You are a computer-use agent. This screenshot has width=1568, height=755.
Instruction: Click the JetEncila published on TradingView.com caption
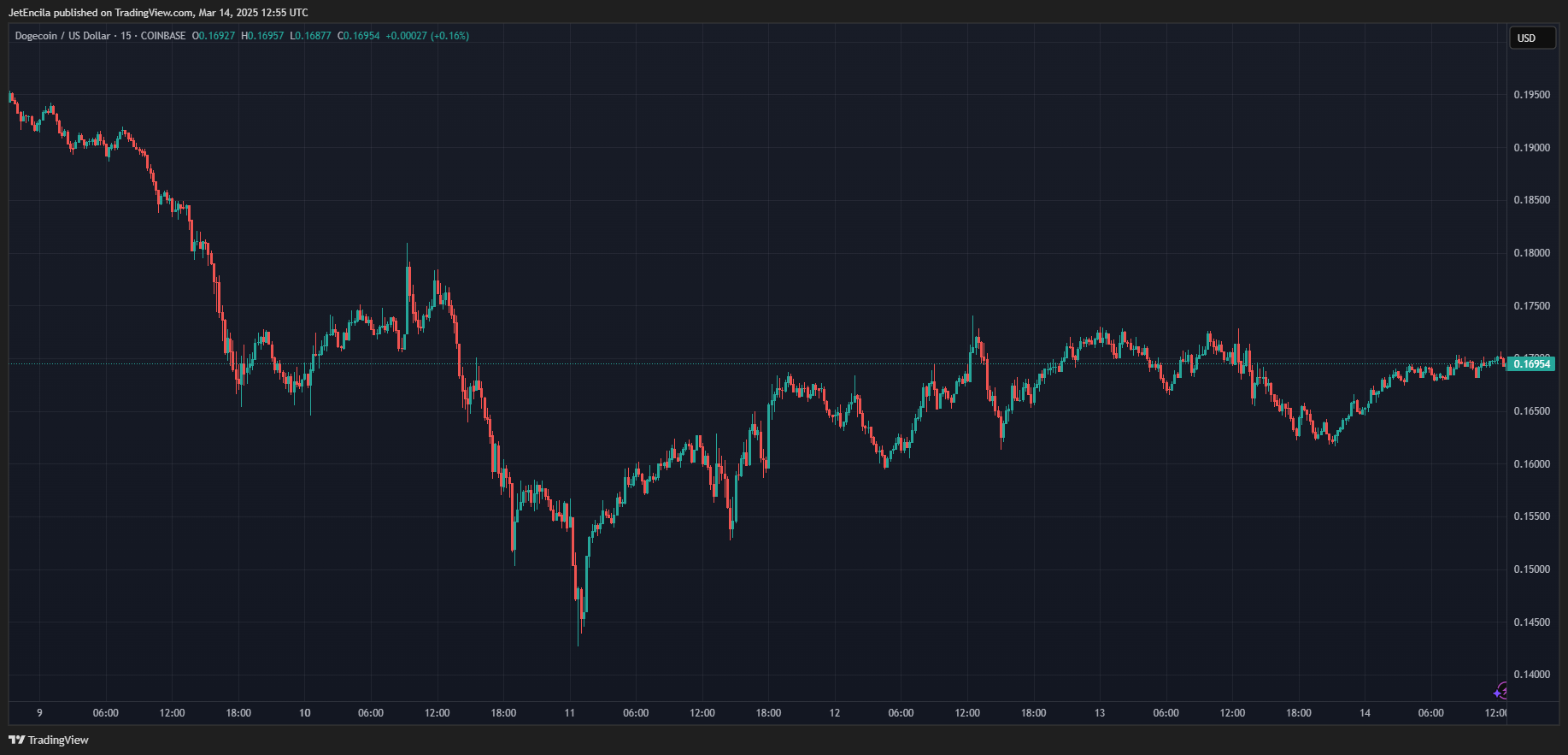[158, 13]
